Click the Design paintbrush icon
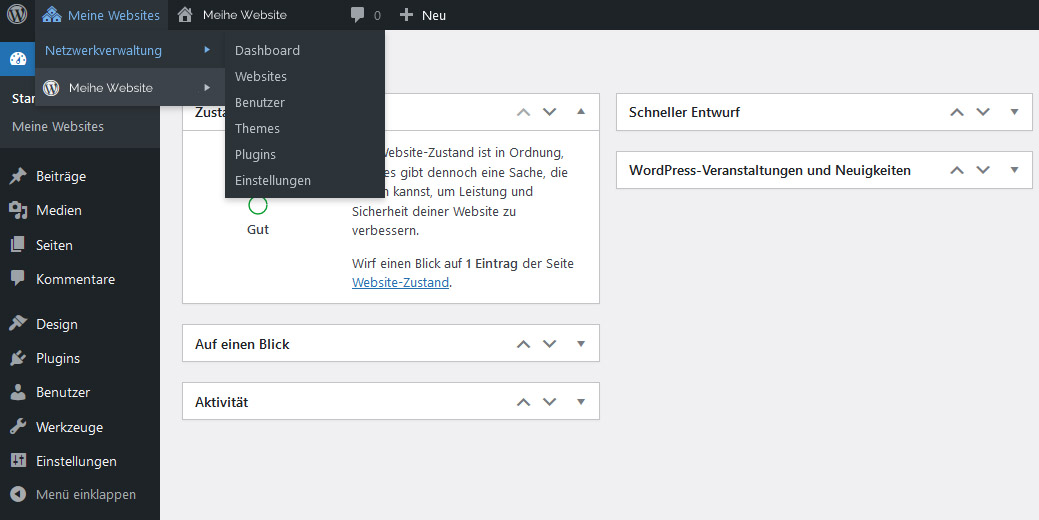Viewport: 1039px width, 520px height. pos(18,324)
